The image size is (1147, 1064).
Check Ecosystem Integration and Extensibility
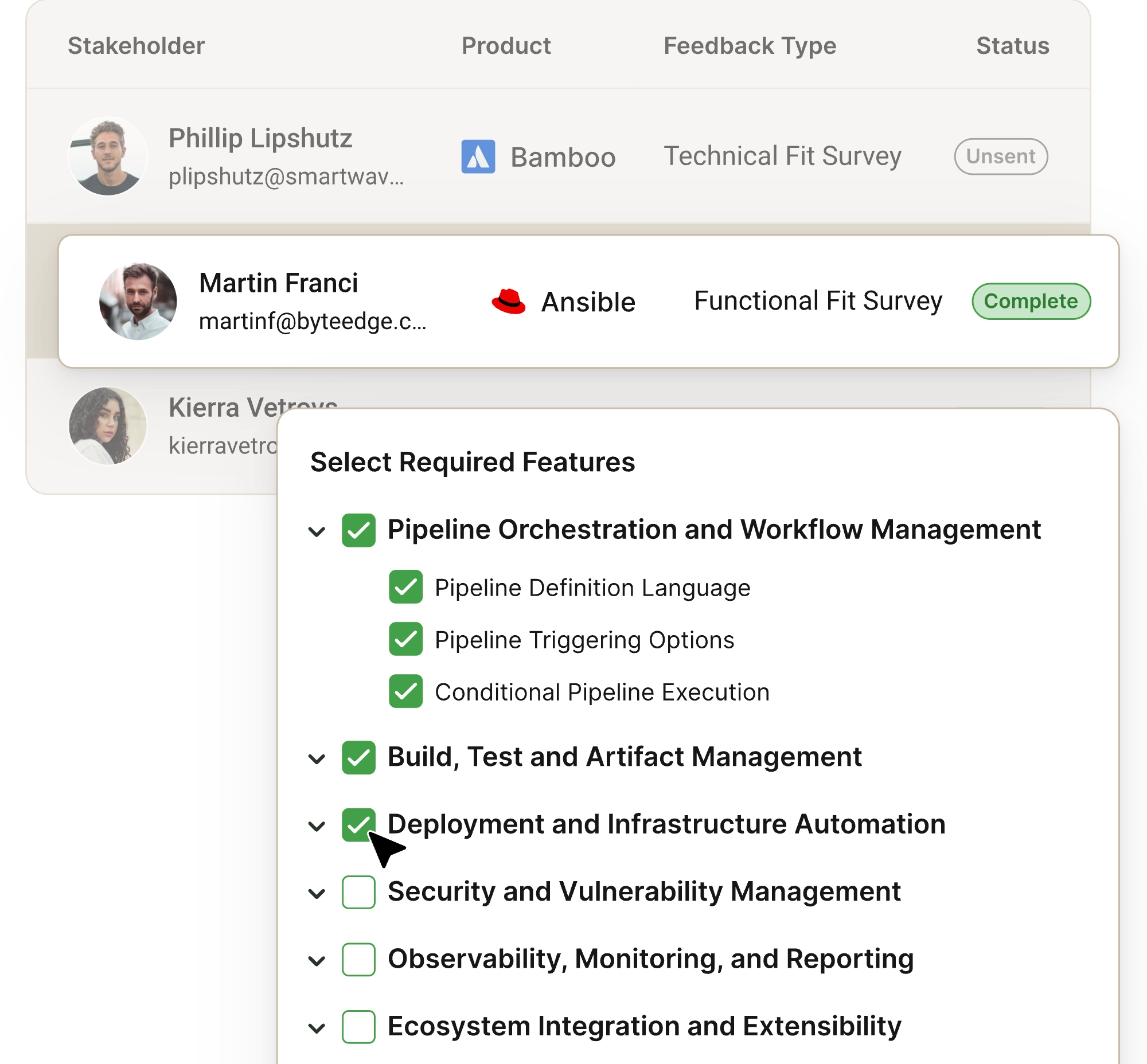358,1026
